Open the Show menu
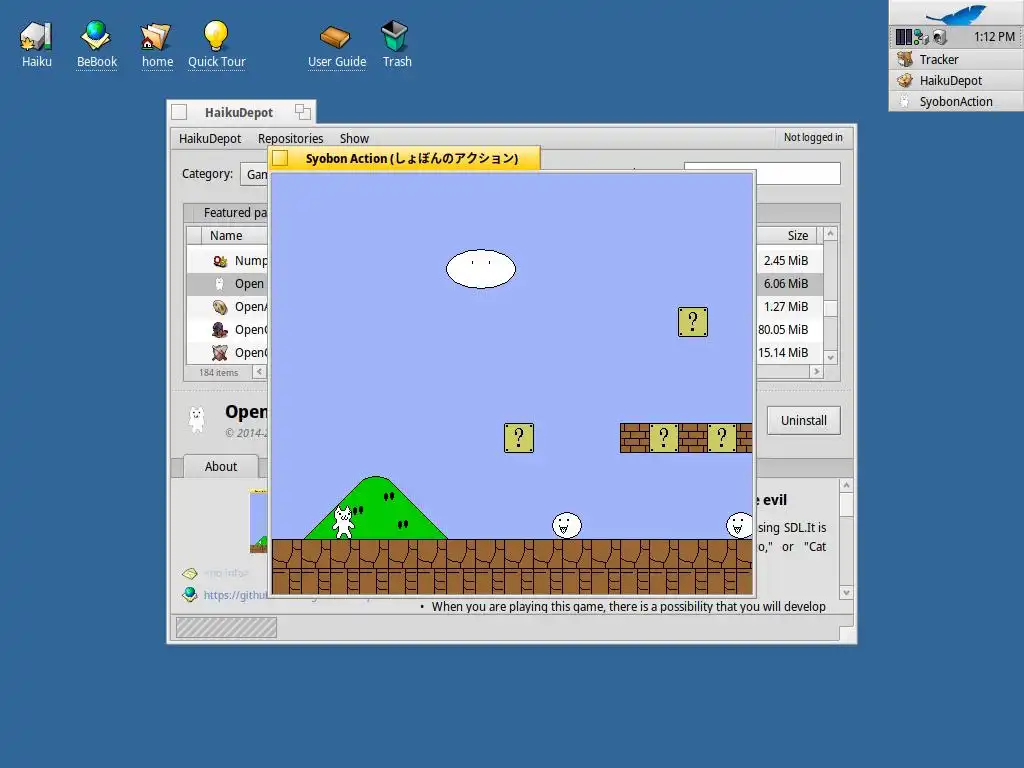 point(354,138)
